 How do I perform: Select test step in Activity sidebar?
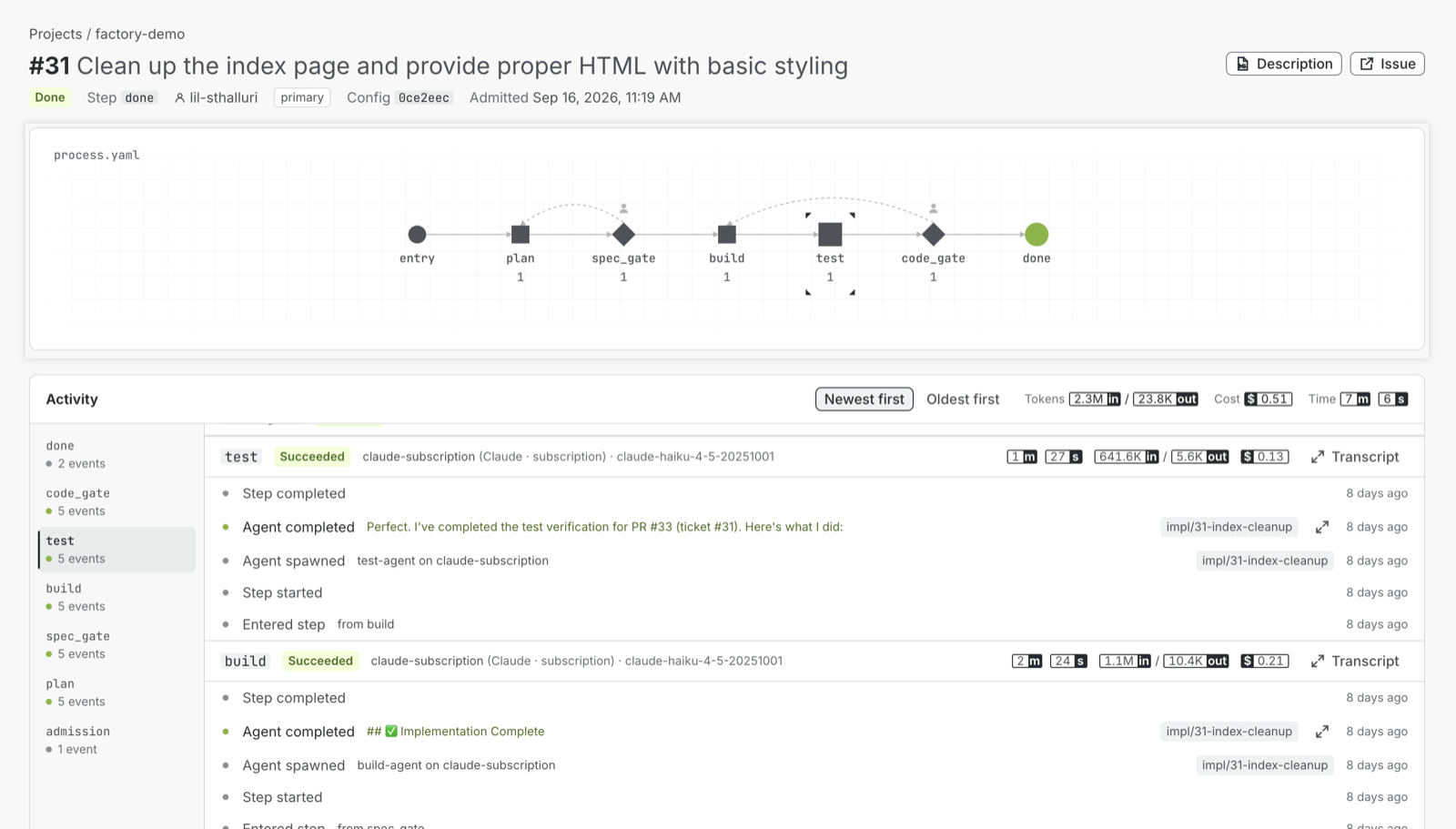tap(116, 550)
